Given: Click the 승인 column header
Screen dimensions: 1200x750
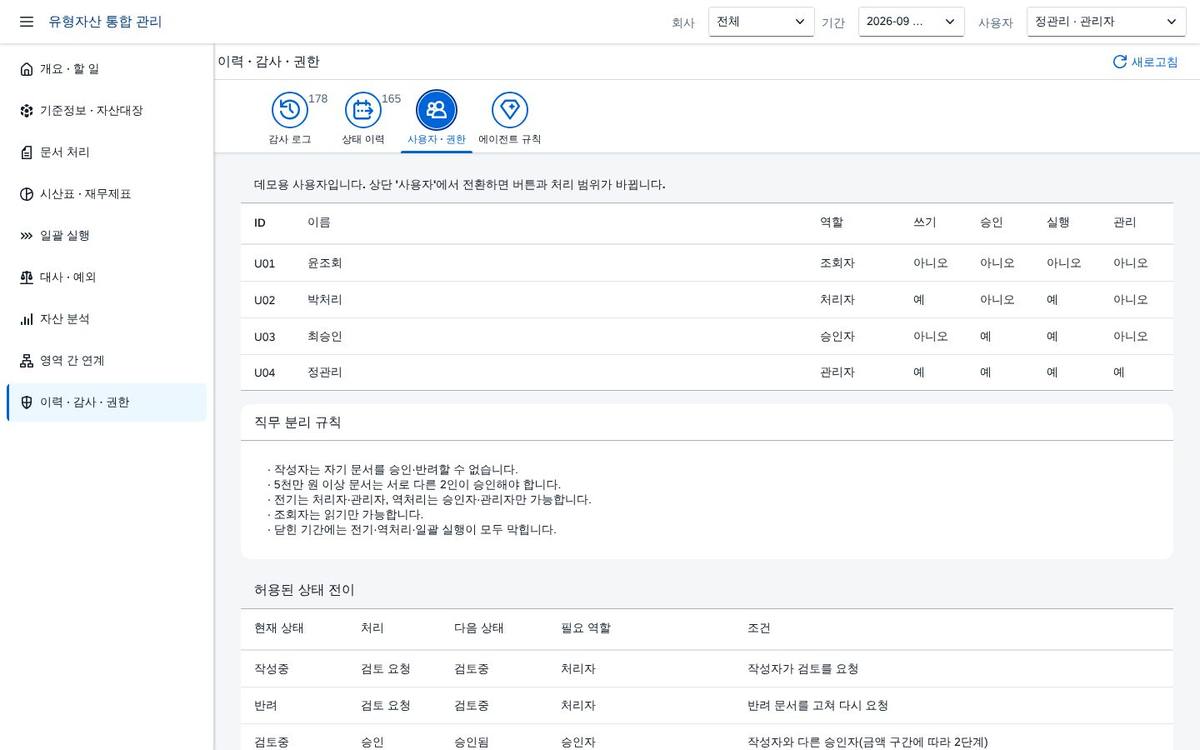Looking at the screenshot, I should pyautogui.click(x=991, y=223).
